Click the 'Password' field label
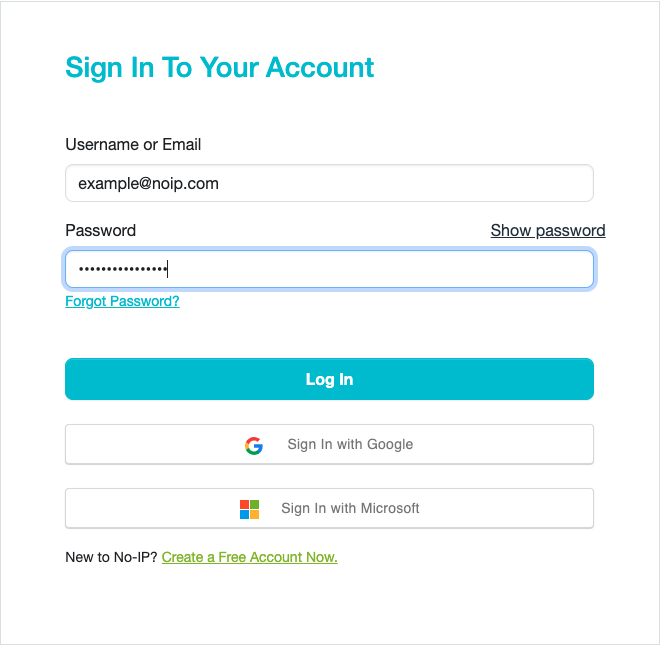Viewport: 660px width, 646px height. tap(100, 230)
